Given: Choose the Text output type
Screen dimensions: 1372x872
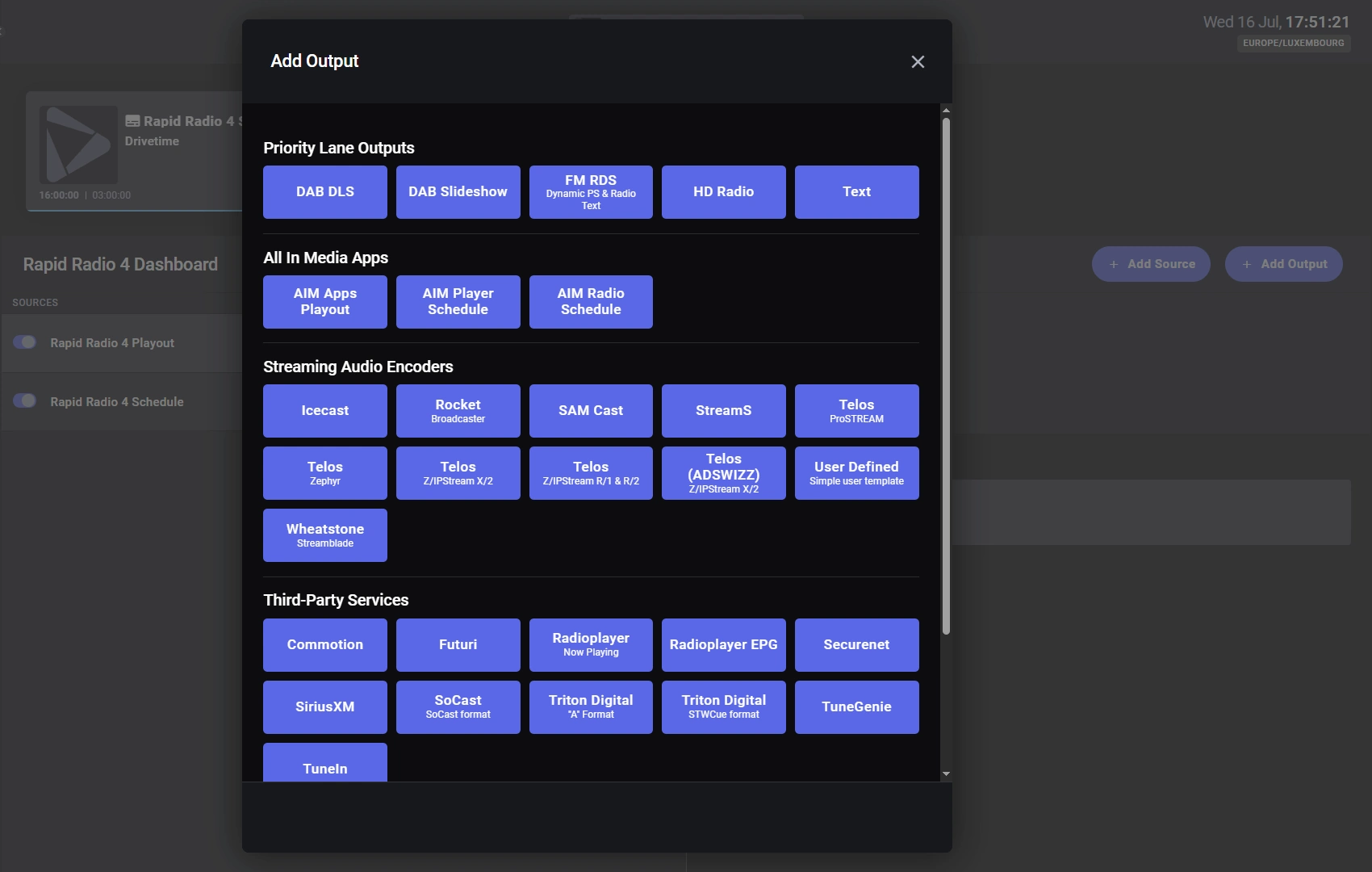Looking at the screenshot, I should [857, 192].
